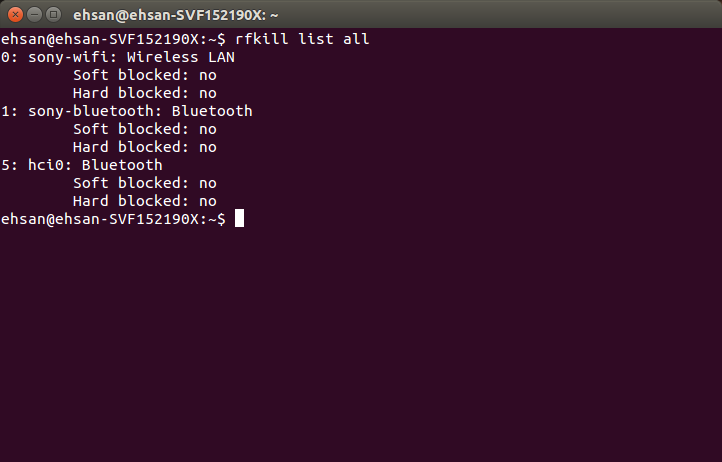
Task: Click Hard blocked line under sony-wifi
Action: click(145, 93)
